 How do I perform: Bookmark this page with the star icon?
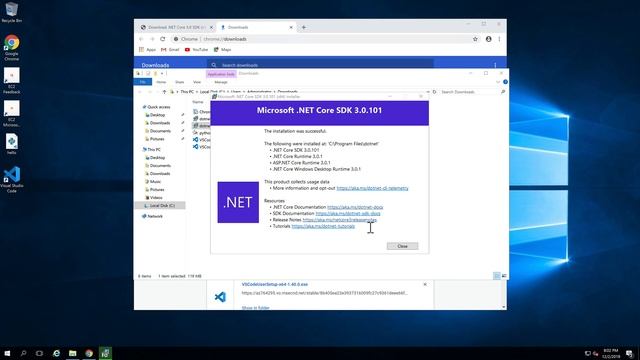(x=475, y=39)
